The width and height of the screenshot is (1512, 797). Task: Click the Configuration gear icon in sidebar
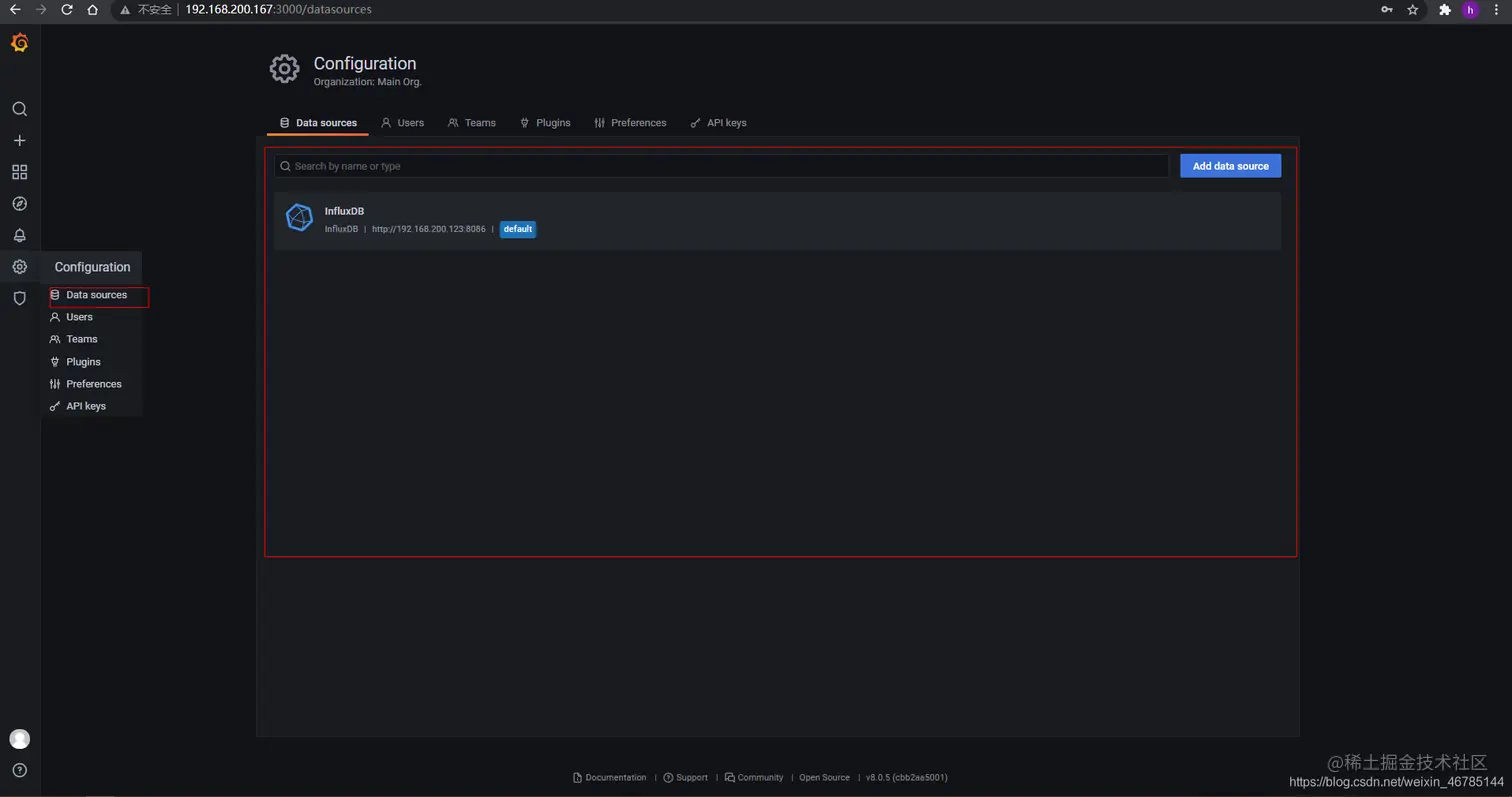pos(19,267)
